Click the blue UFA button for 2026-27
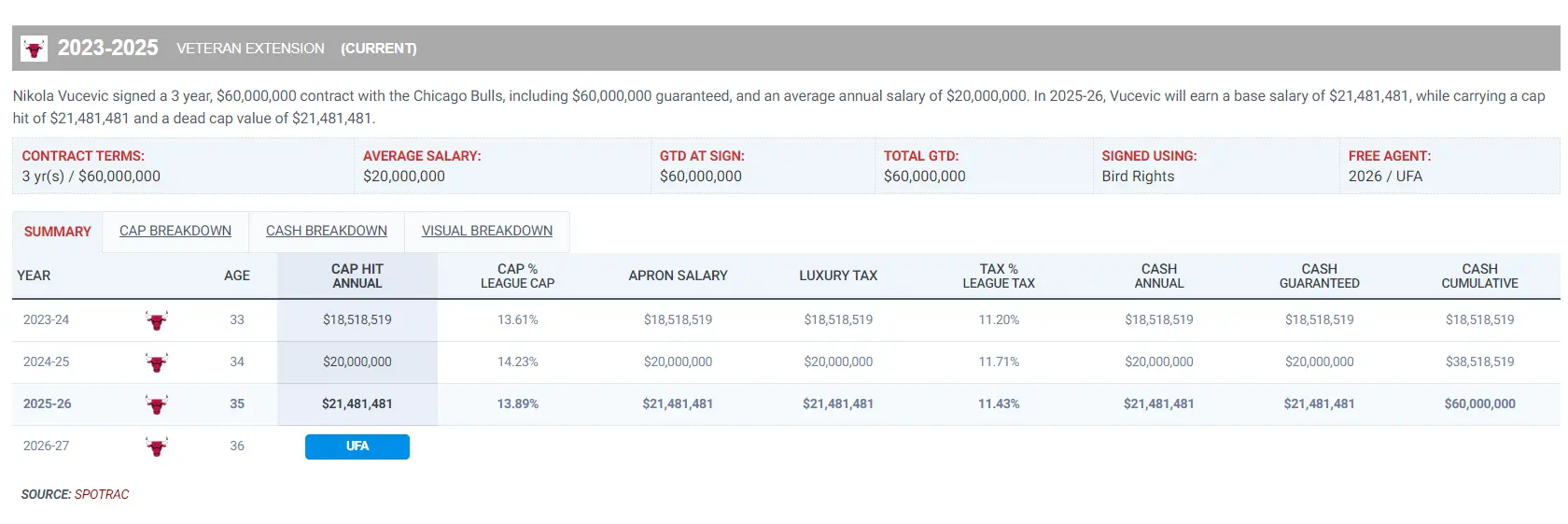 tap(357, 446)
